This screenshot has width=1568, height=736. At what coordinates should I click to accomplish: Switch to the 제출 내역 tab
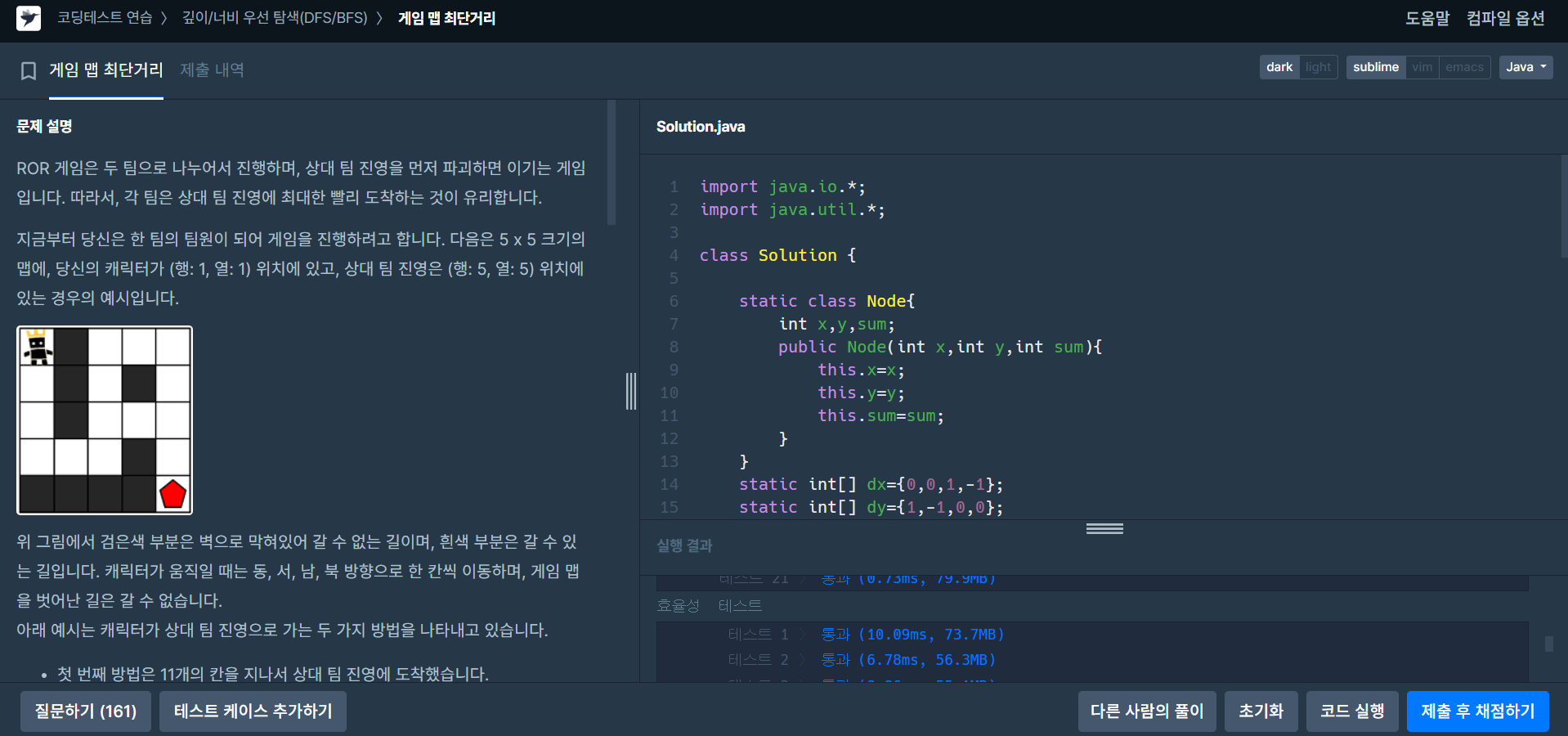(x=212, y=70)
